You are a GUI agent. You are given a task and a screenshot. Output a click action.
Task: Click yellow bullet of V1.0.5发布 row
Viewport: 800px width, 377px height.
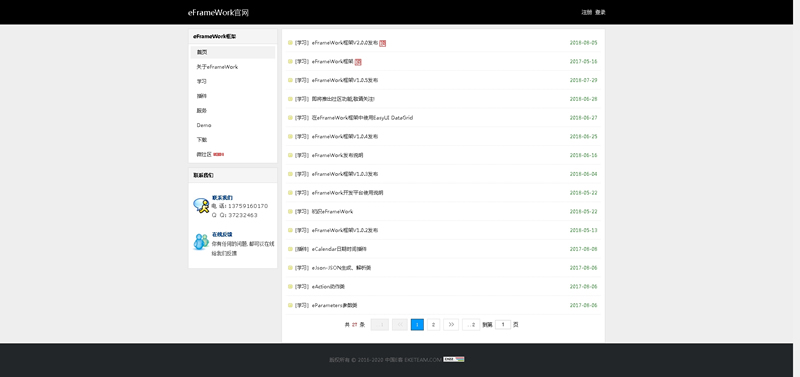290,80
